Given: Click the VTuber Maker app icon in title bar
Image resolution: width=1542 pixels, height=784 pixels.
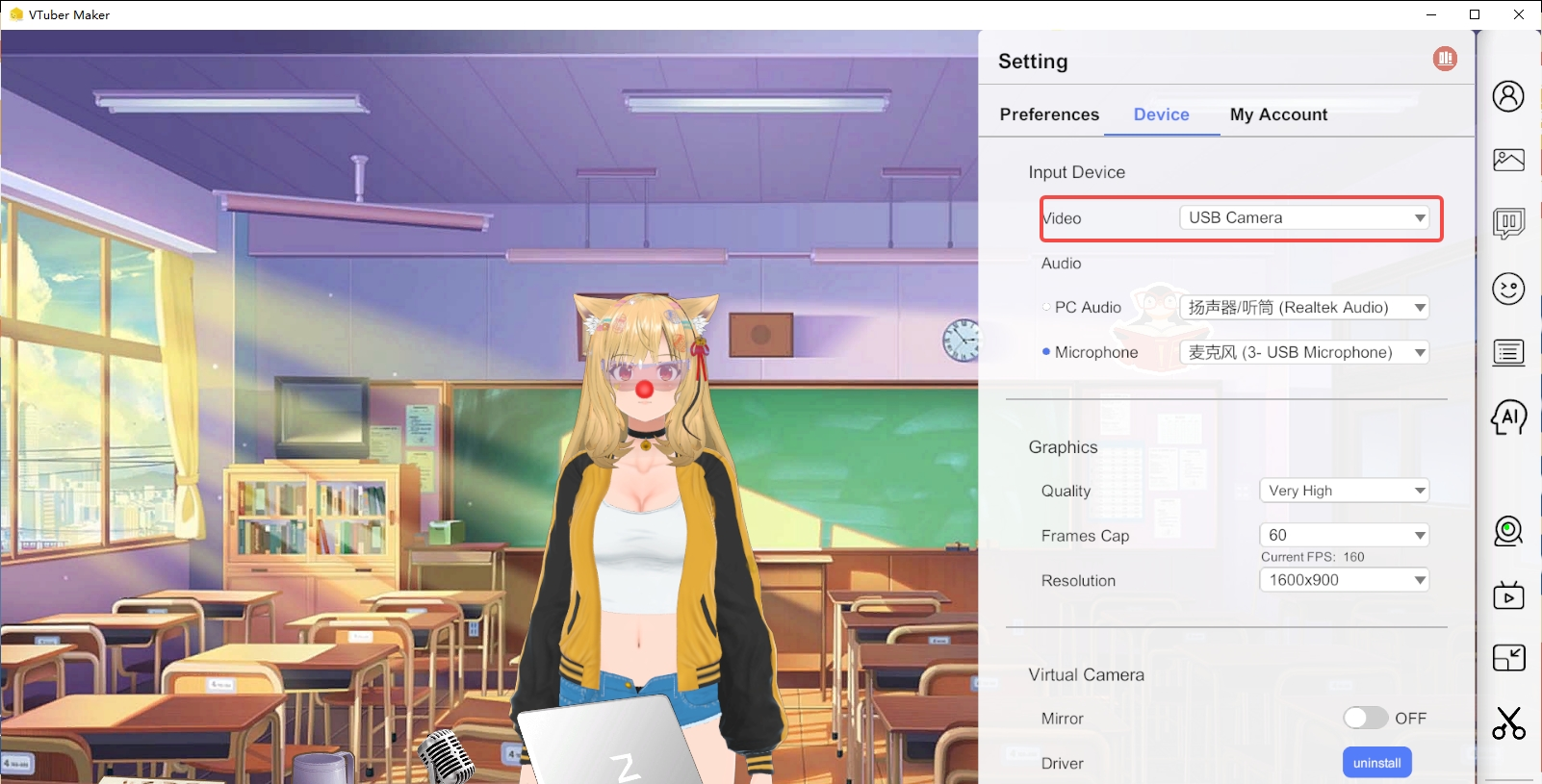Looking at the screenshot, I should coord(15,14).
